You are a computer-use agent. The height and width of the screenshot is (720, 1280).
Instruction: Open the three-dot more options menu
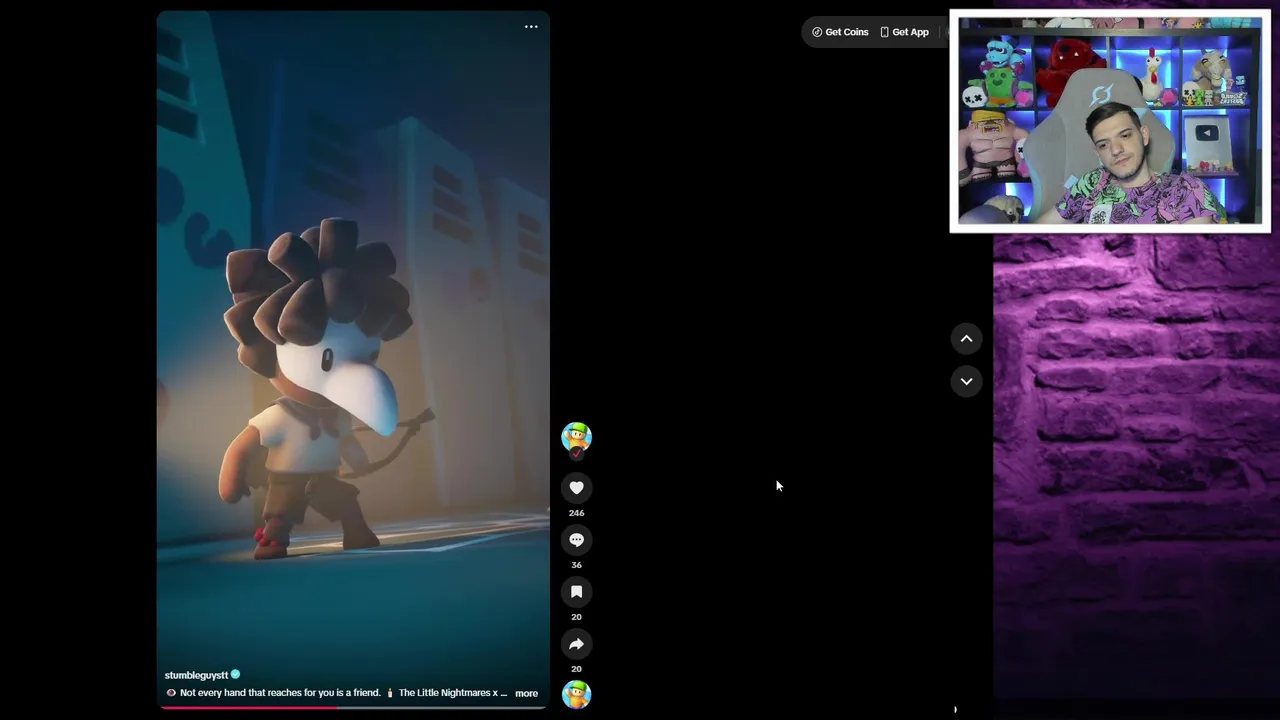point(531,27)
